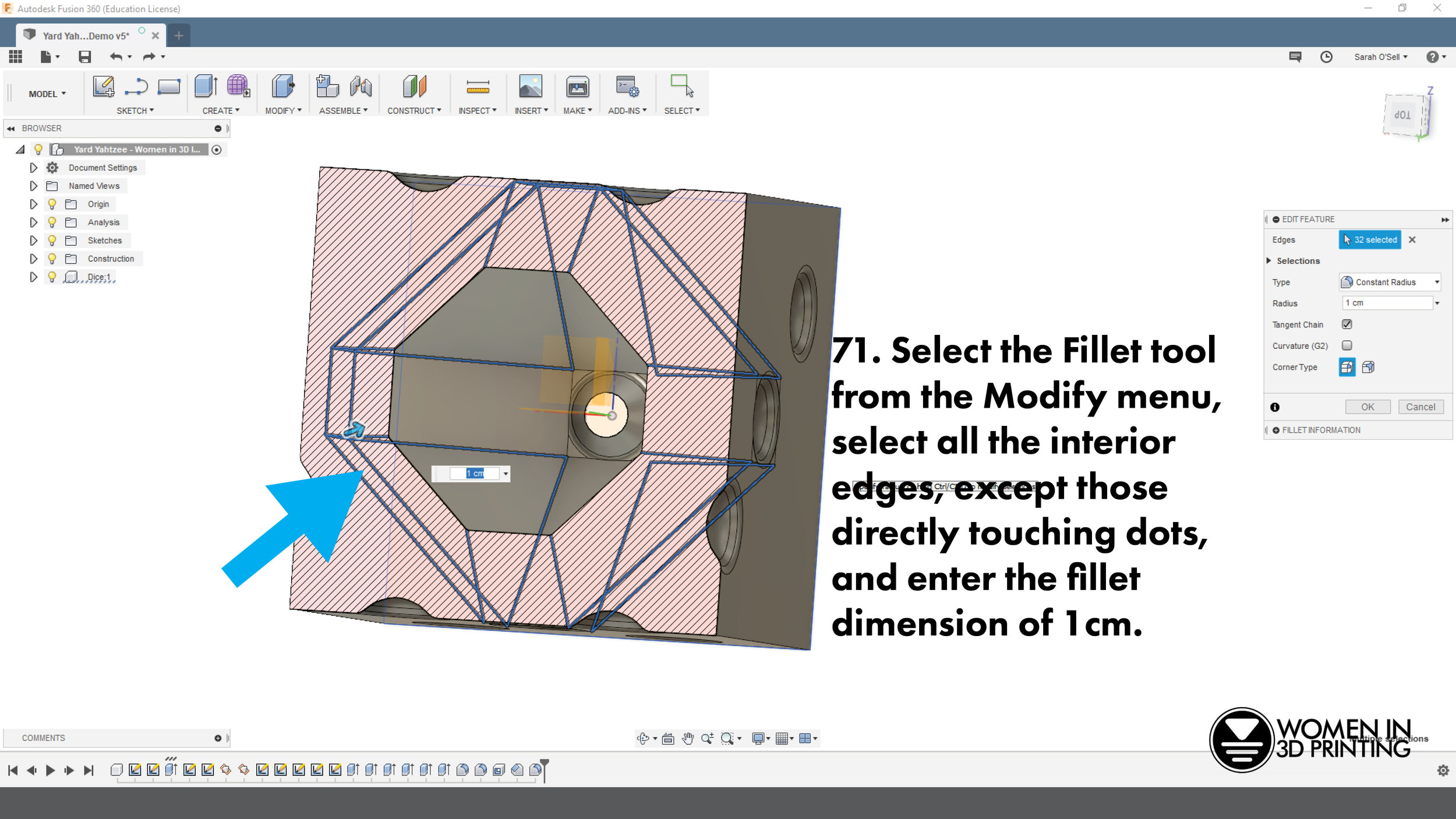Click the Radius input field in dialog

pos(1387,303)
